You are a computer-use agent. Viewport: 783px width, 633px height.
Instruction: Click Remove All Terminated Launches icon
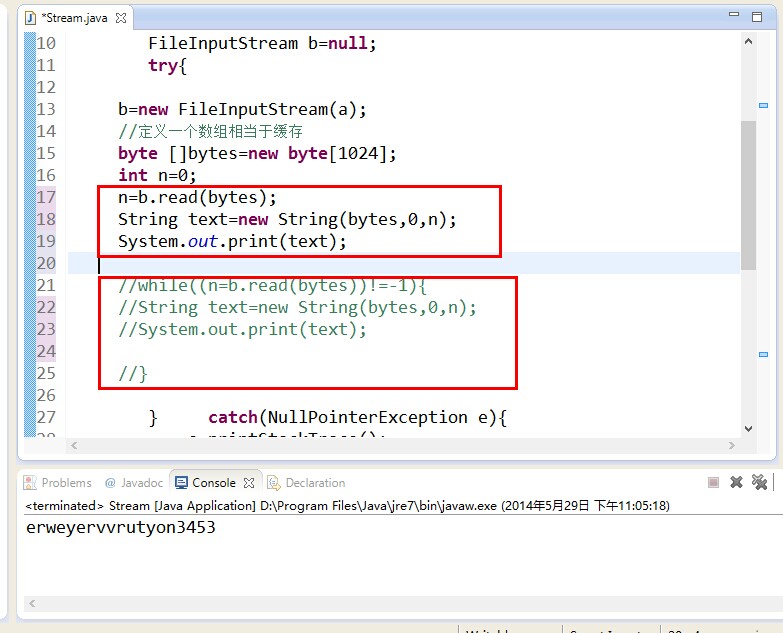point(759,482)
